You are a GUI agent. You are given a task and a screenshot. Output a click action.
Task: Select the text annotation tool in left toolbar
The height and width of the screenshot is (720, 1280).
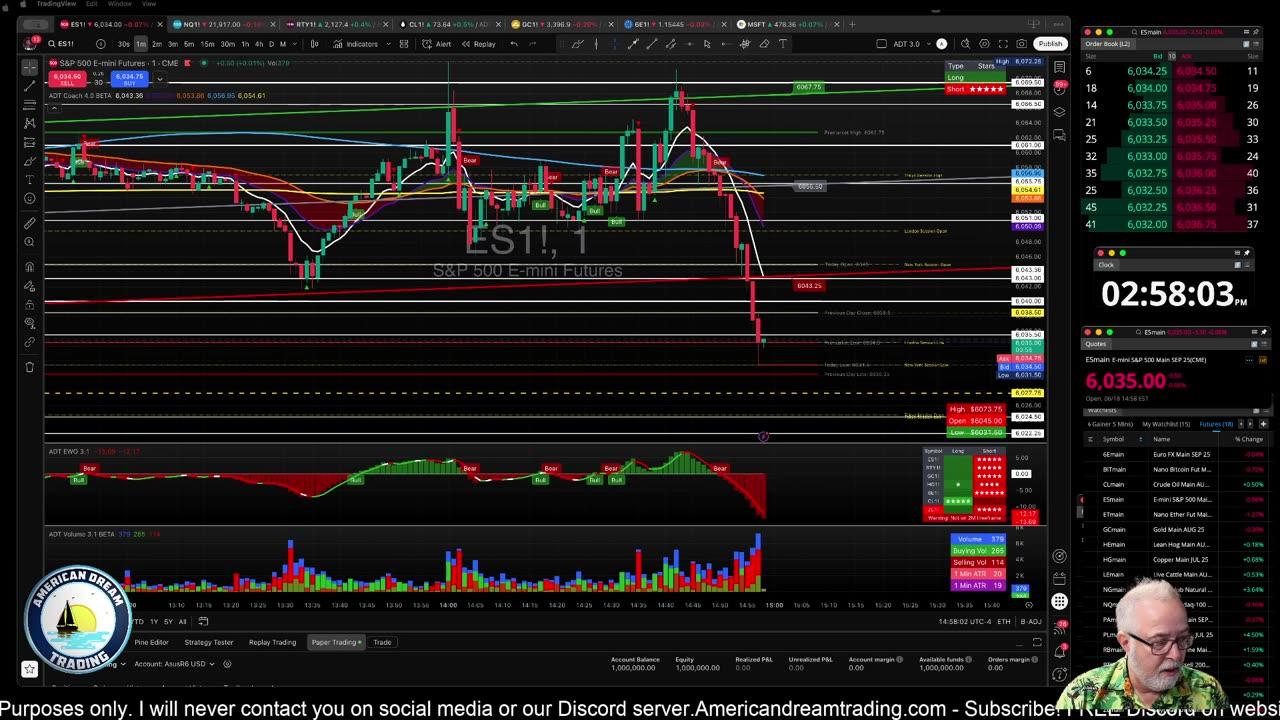click(x=29, y=180)
